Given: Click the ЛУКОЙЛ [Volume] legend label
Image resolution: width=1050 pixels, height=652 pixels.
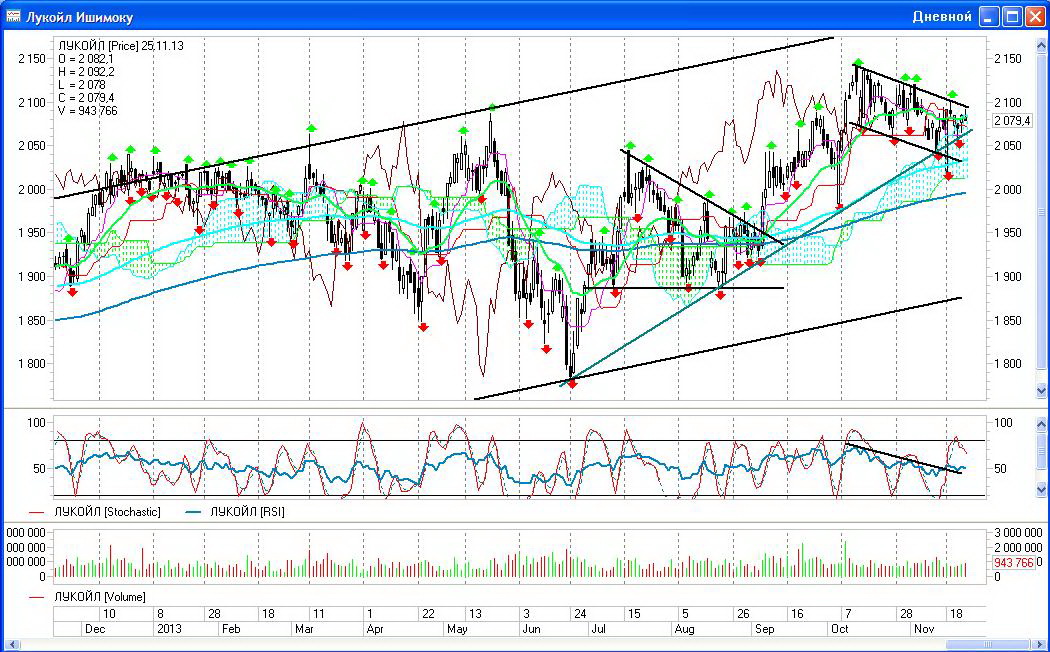Looking at the screenshot, I should pyautogui.click(x=99, y=597).
